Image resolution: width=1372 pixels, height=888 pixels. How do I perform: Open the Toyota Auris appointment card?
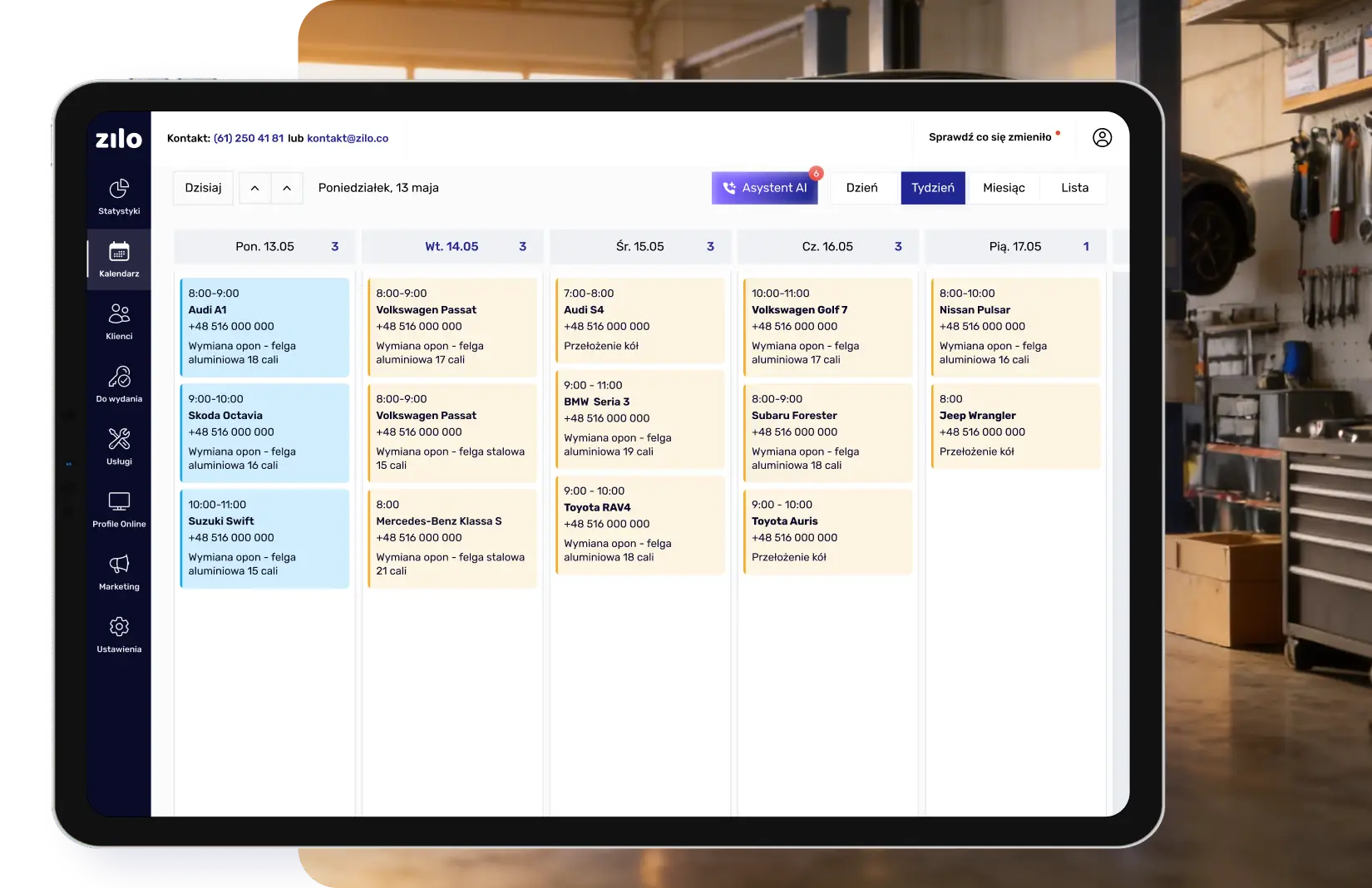(x=827, y=531)
